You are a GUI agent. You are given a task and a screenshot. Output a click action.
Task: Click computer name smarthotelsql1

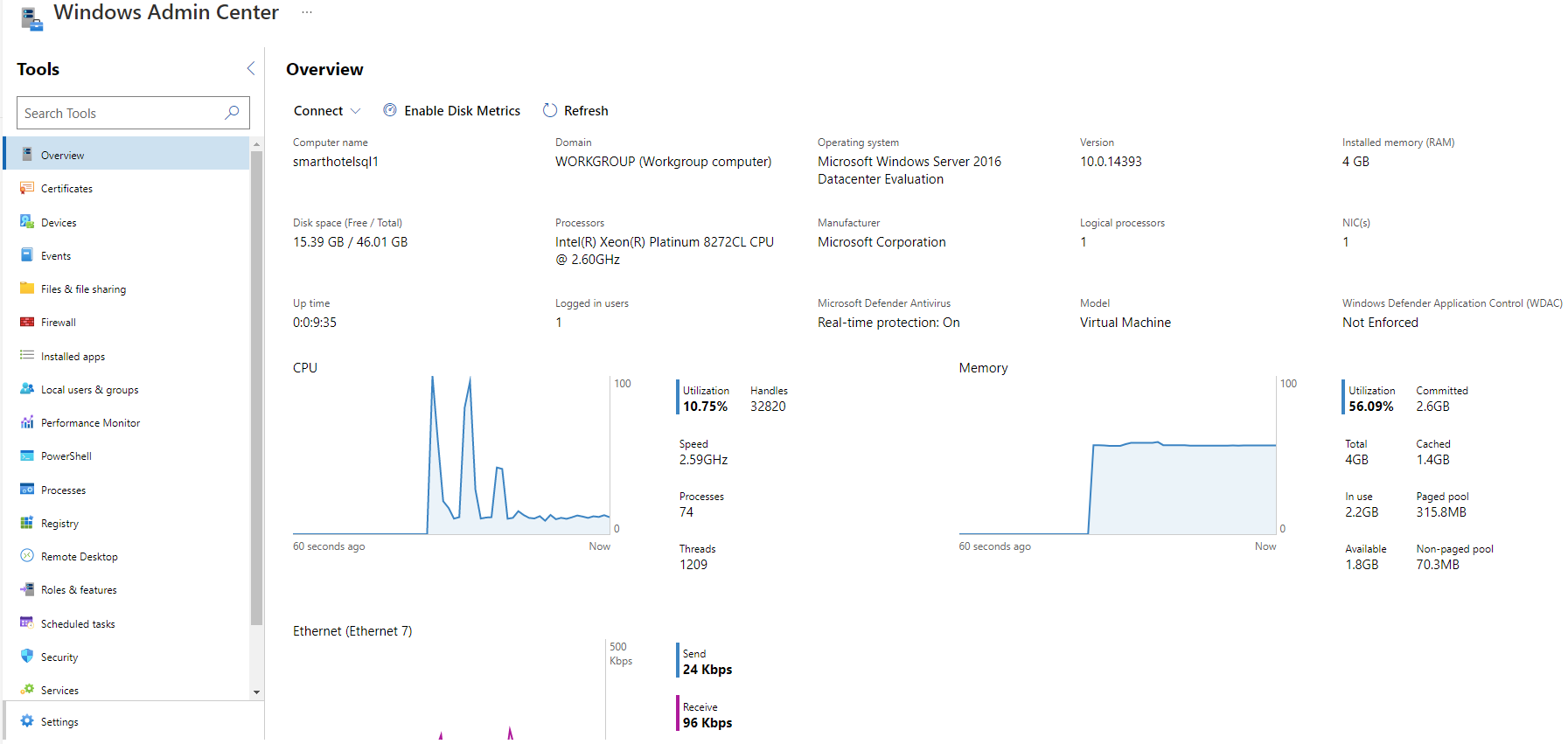pyautogui.click(x=336, y=162)
